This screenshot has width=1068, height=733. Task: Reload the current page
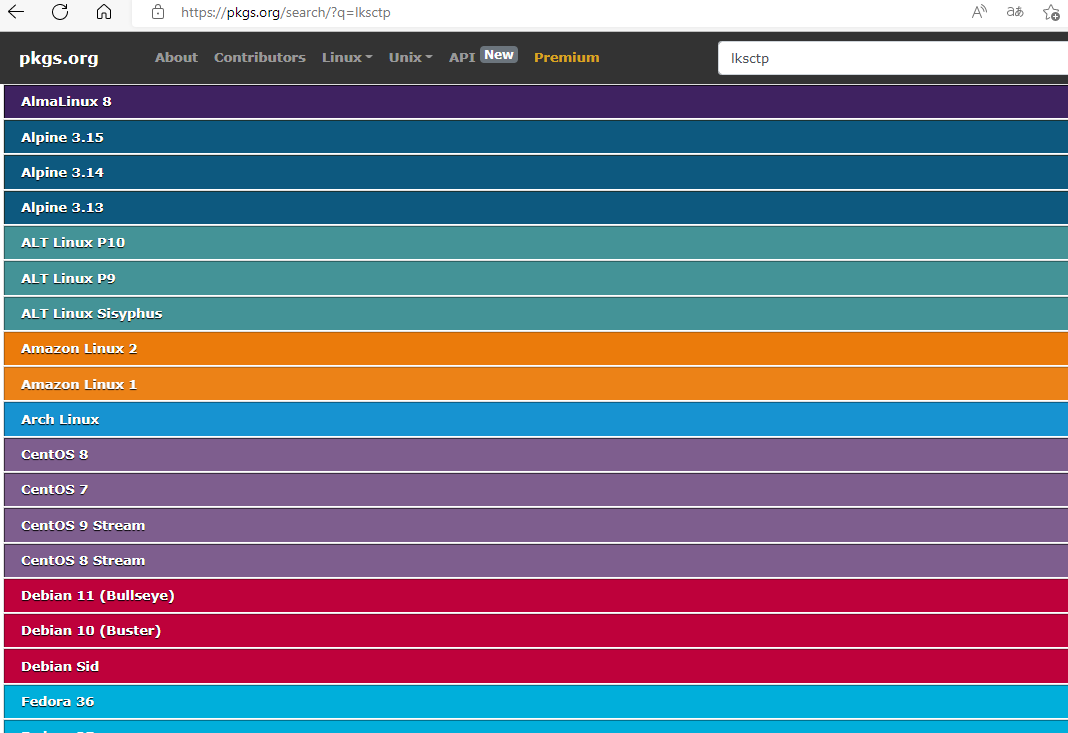pos(60,12)
